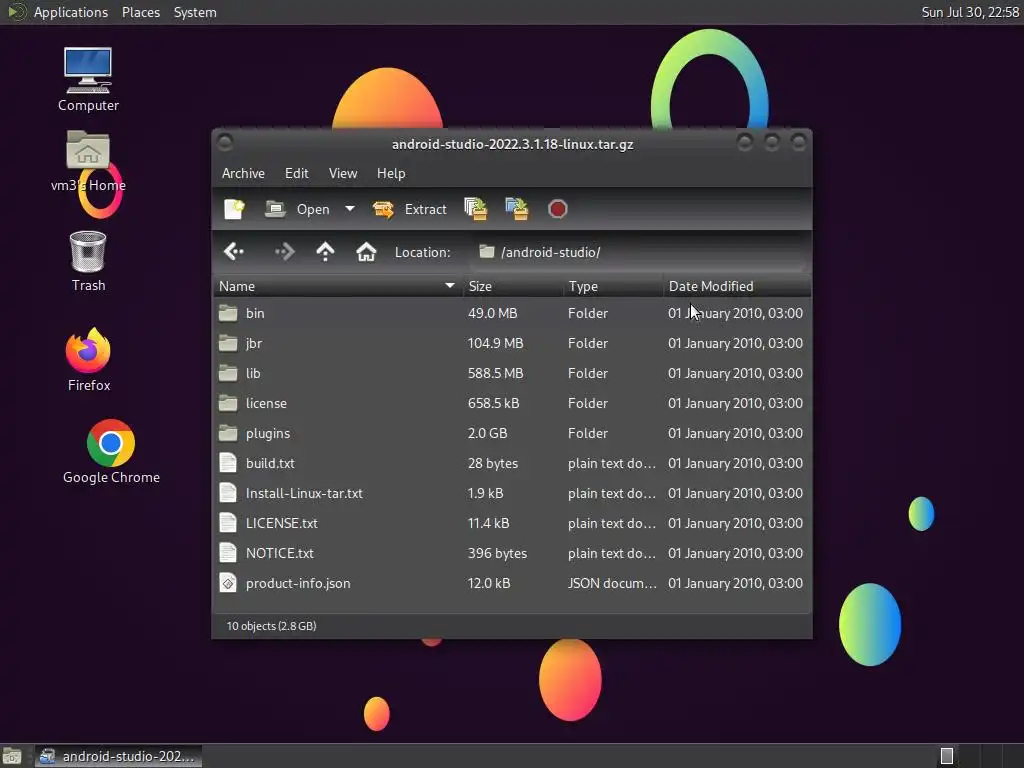The width and height of the screenshot is (1024, 768).
Task: Click the add files to archive icon
Action: pyautogui.click(x=475, y=209)
